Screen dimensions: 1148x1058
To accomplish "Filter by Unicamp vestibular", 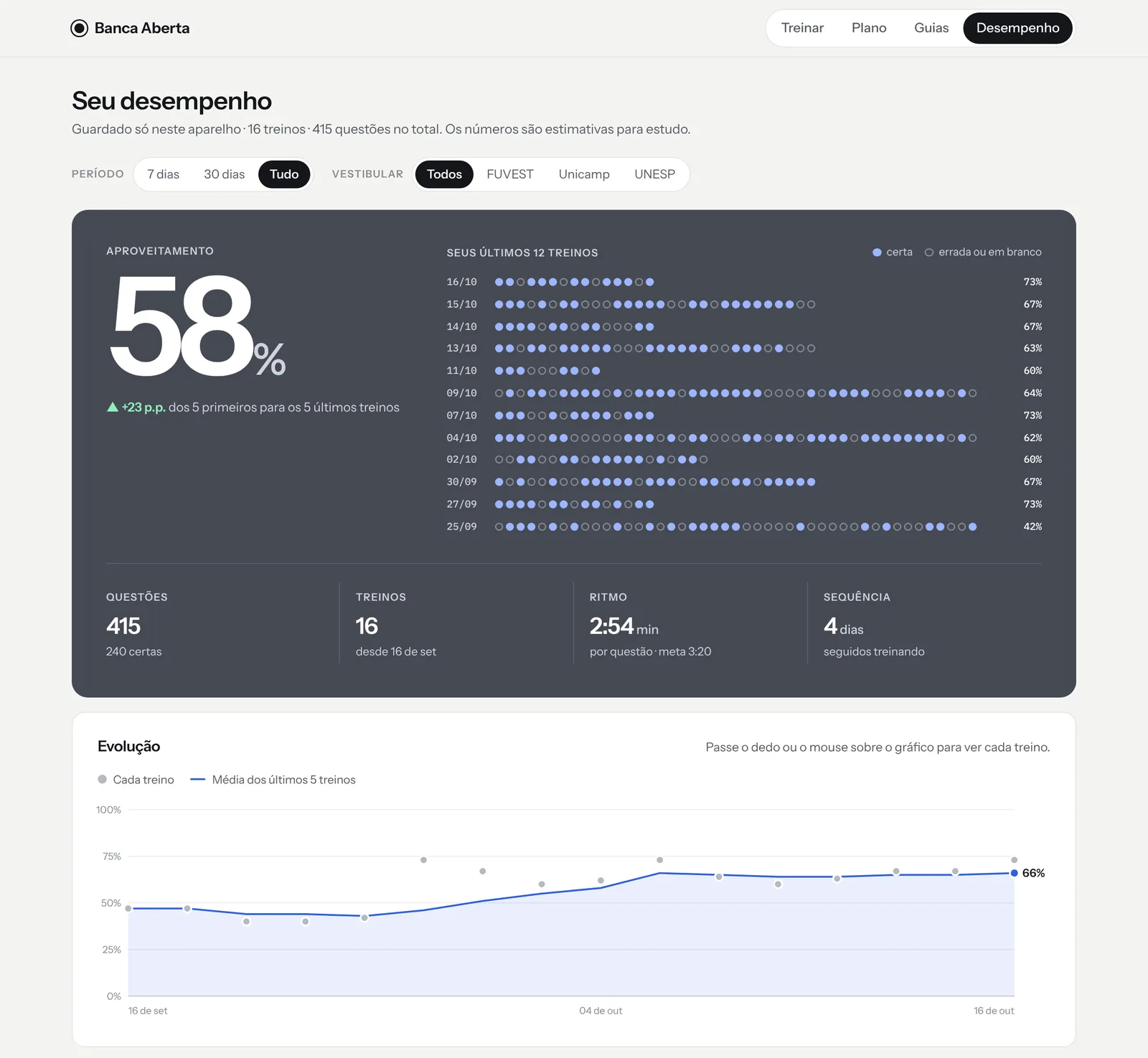I will pyautogui.click(x=584, y=174).
